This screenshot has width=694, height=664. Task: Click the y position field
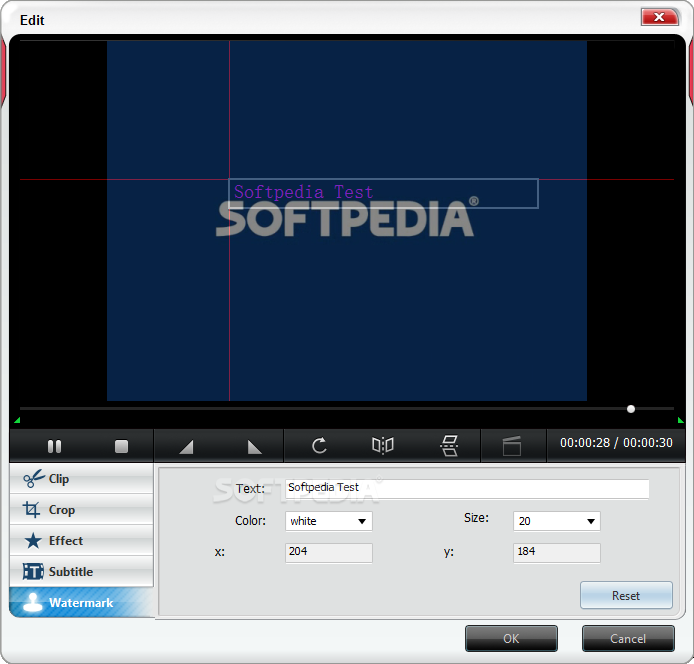(x=557, y=553)
